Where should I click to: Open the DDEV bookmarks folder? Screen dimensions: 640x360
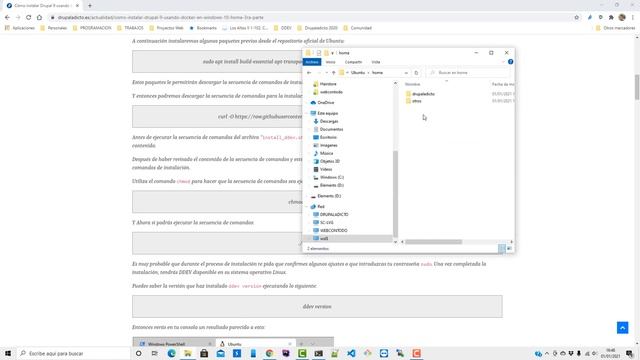(x=282, y=28)
